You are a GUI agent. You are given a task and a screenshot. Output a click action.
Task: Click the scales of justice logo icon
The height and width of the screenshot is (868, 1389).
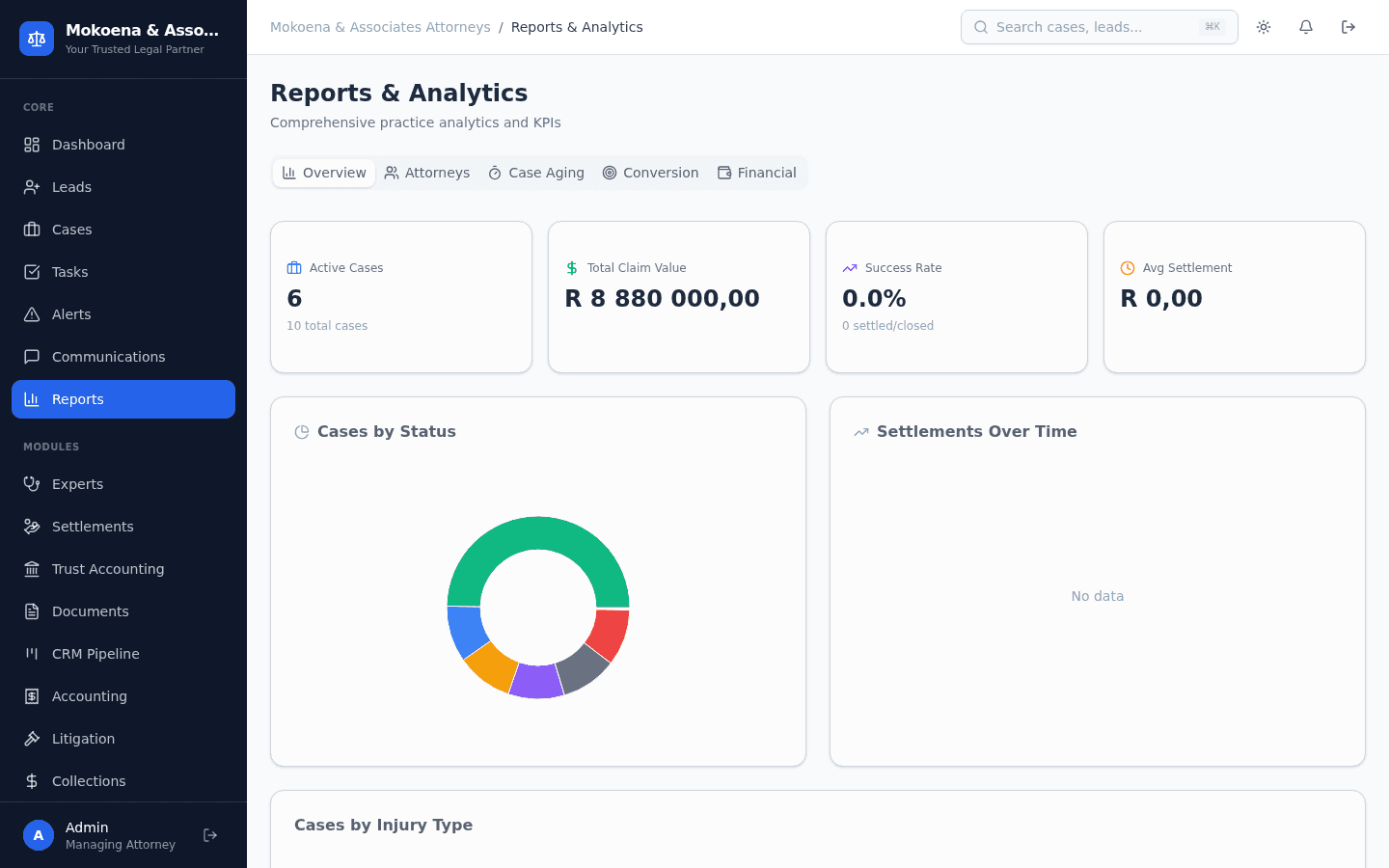click(x=37, y=39)
